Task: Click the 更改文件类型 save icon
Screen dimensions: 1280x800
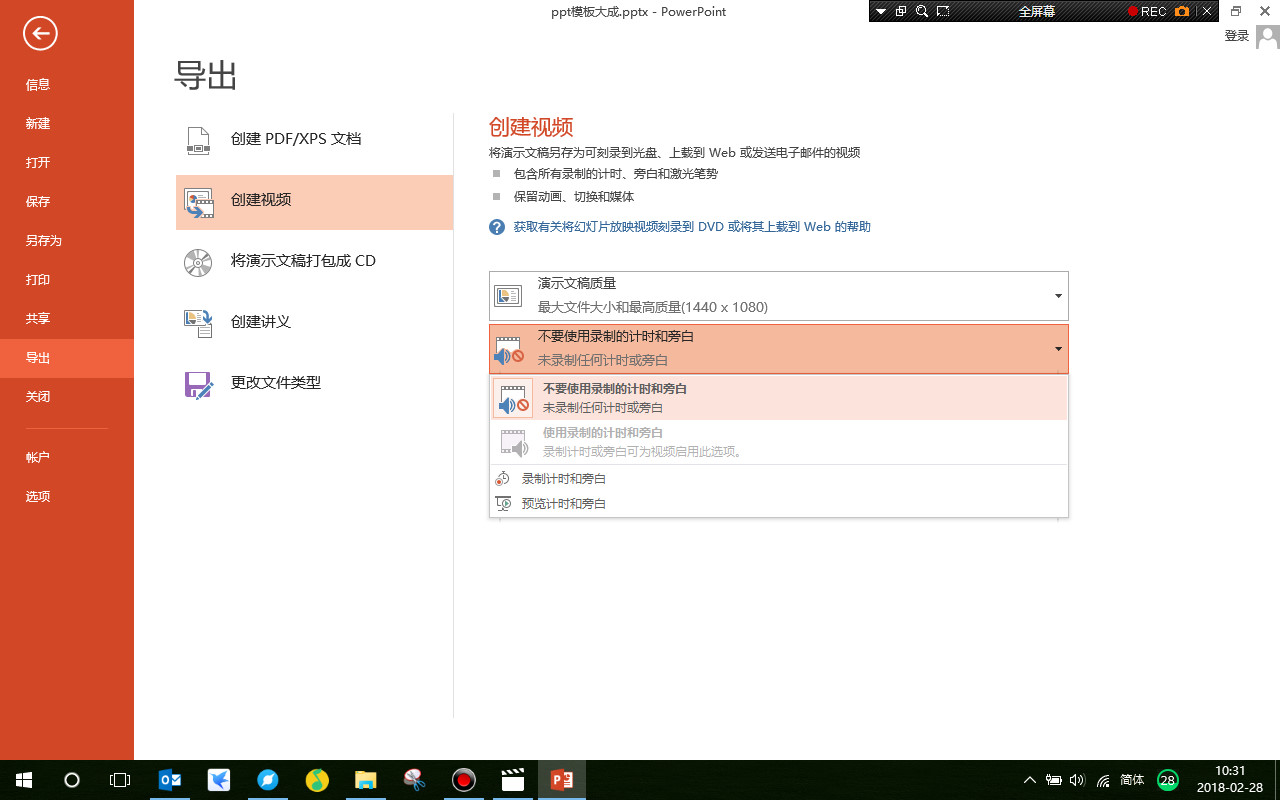Action: (x=198, y=383)
